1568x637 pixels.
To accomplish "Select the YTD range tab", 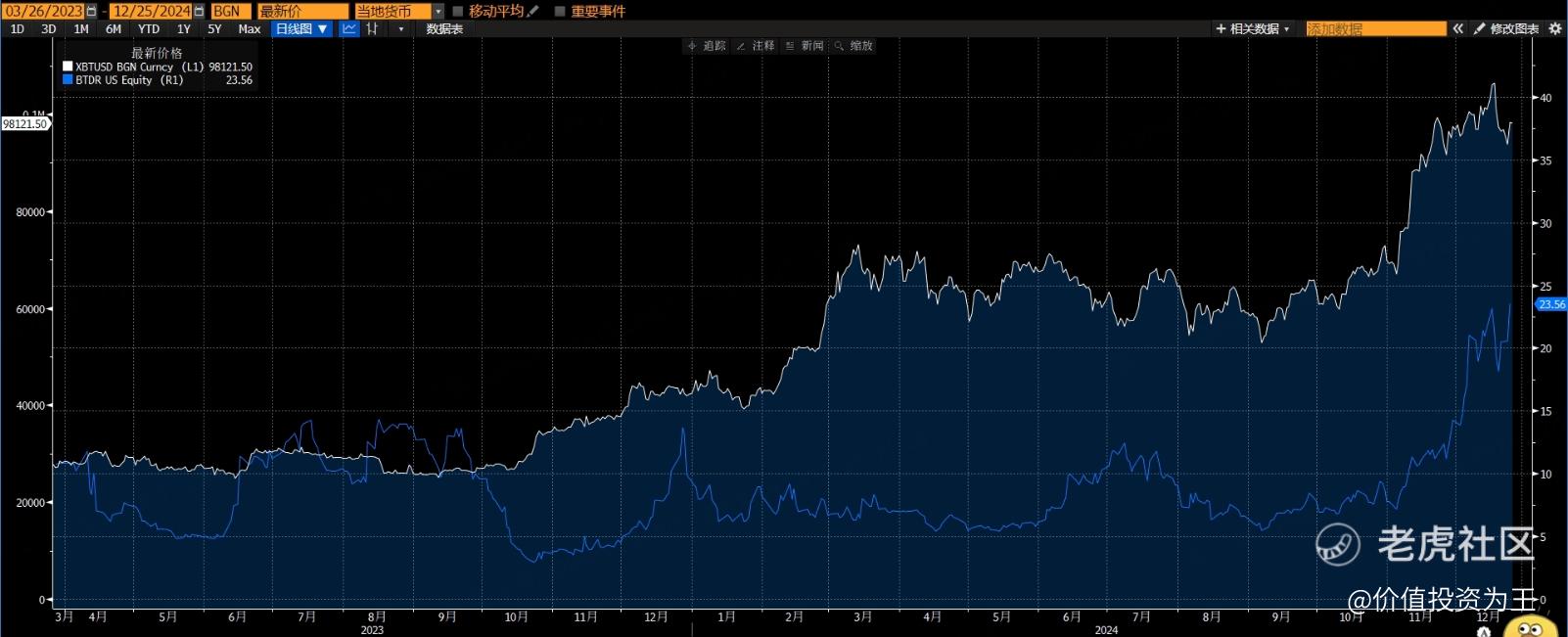I will coord(149,29).
